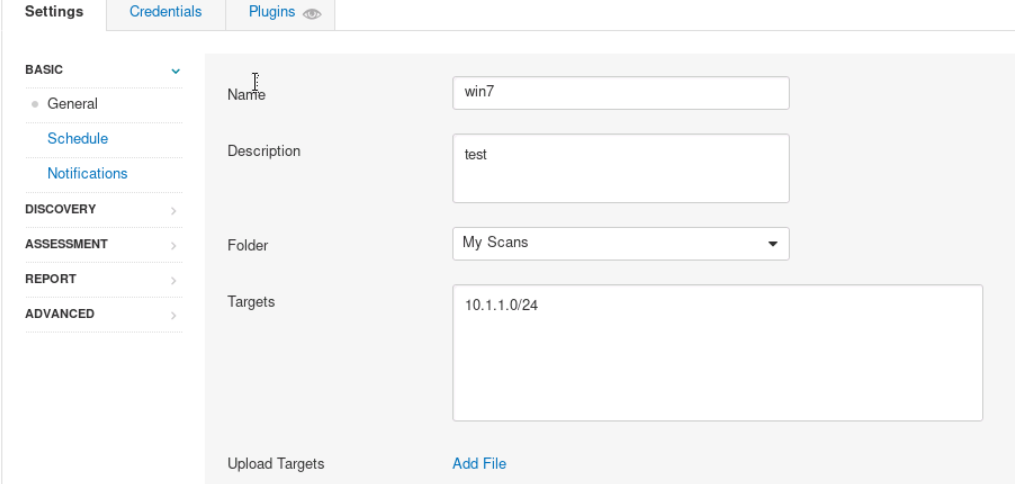The height and width of the screenshot is (484, 1015).
Task: Click the DISCOVERY section heading
Action: [x=60, y=210]
